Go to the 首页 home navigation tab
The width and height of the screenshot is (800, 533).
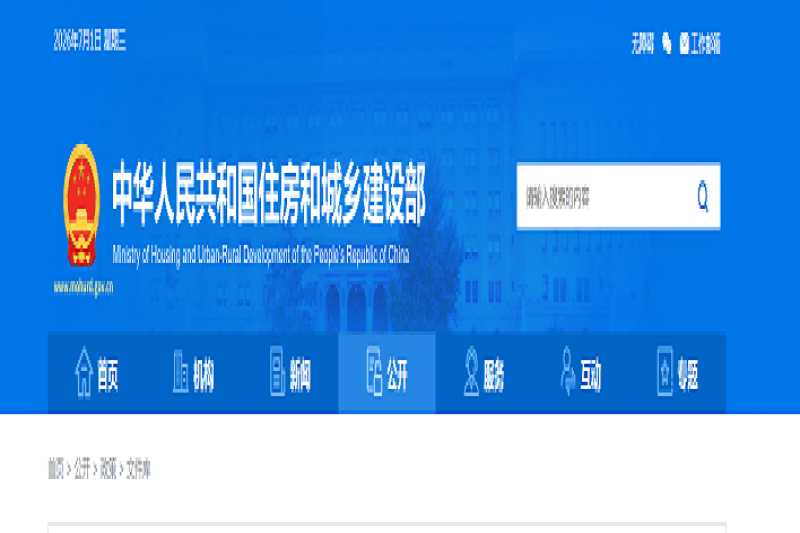coord(96,373)
